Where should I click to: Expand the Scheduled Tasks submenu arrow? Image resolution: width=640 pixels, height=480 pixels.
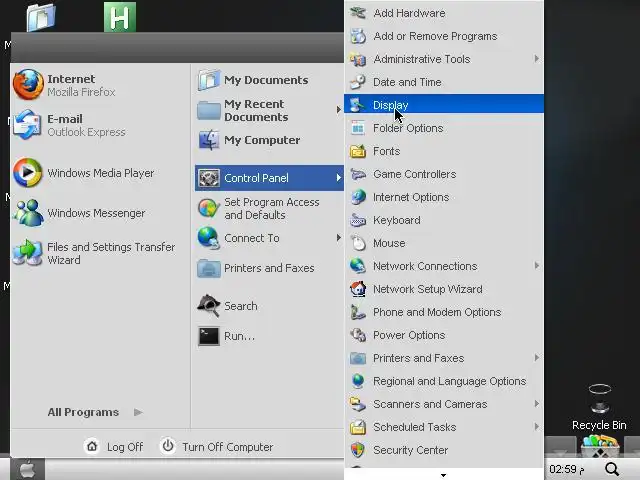537,427
